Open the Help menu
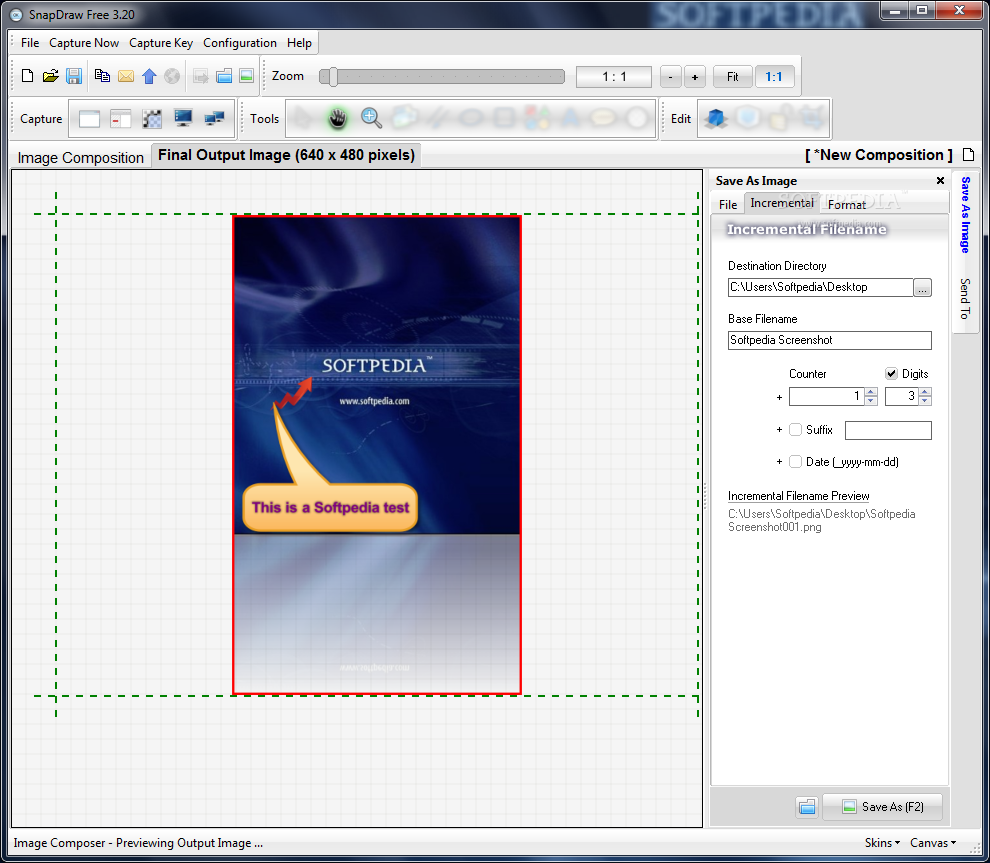The width and height of the screenshot is (990, 863). click(299, 43)
